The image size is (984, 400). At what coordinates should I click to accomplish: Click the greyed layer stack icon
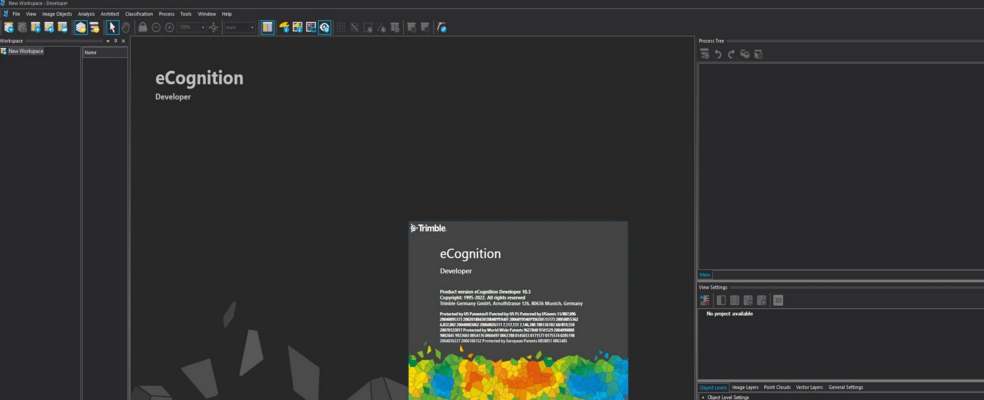point(395,27)
